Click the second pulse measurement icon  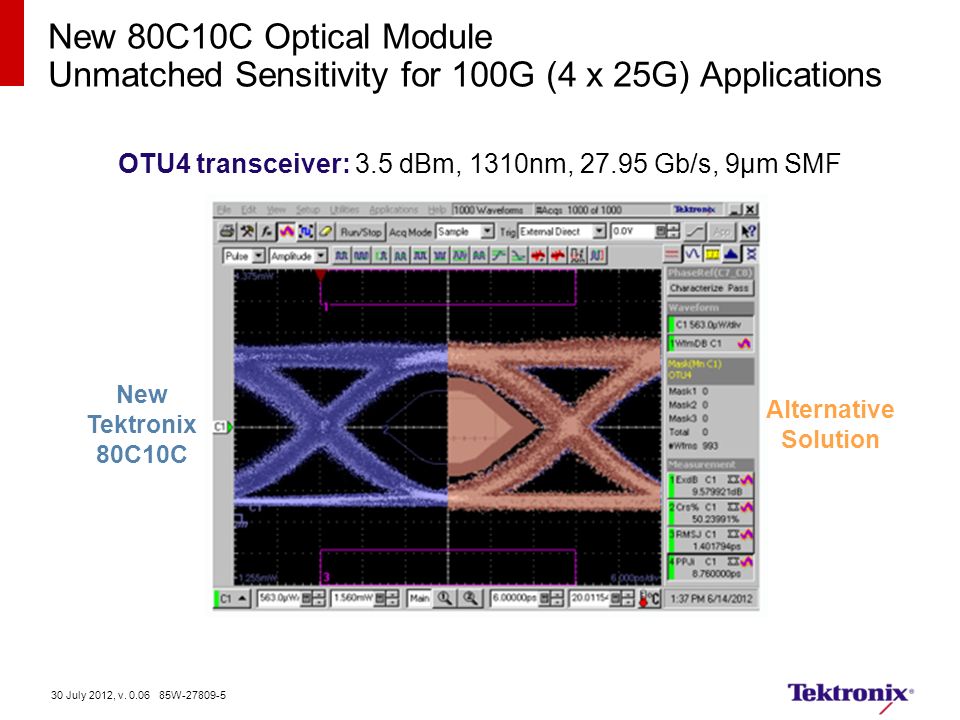361,255
